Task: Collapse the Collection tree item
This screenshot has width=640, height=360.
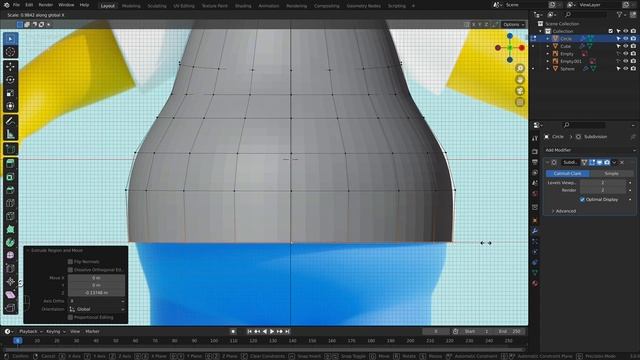Action: tap(541, 31)
